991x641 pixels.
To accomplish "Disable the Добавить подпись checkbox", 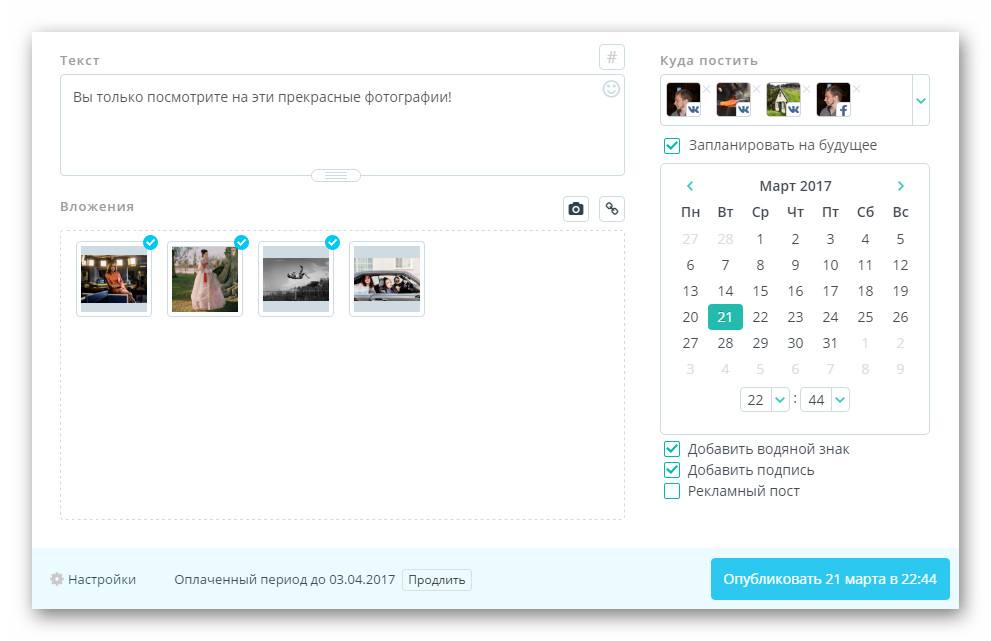I will [x=672, y=470].
